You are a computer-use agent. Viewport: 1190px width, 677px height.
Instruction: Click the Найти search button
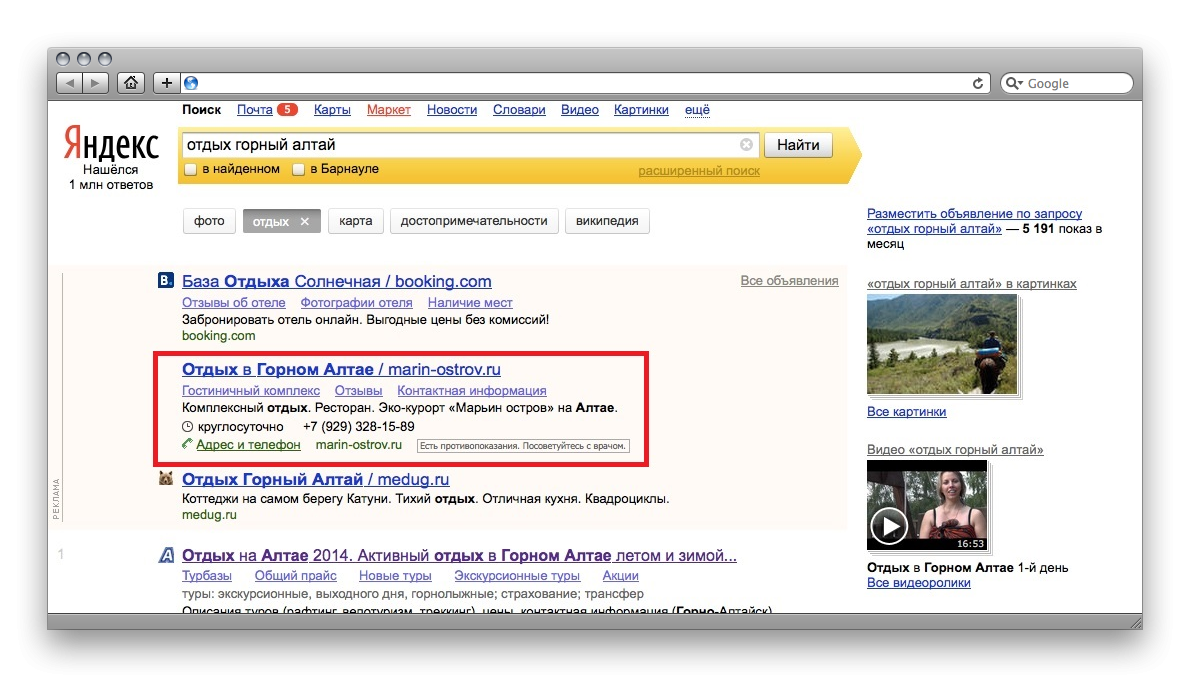point(798,145)
